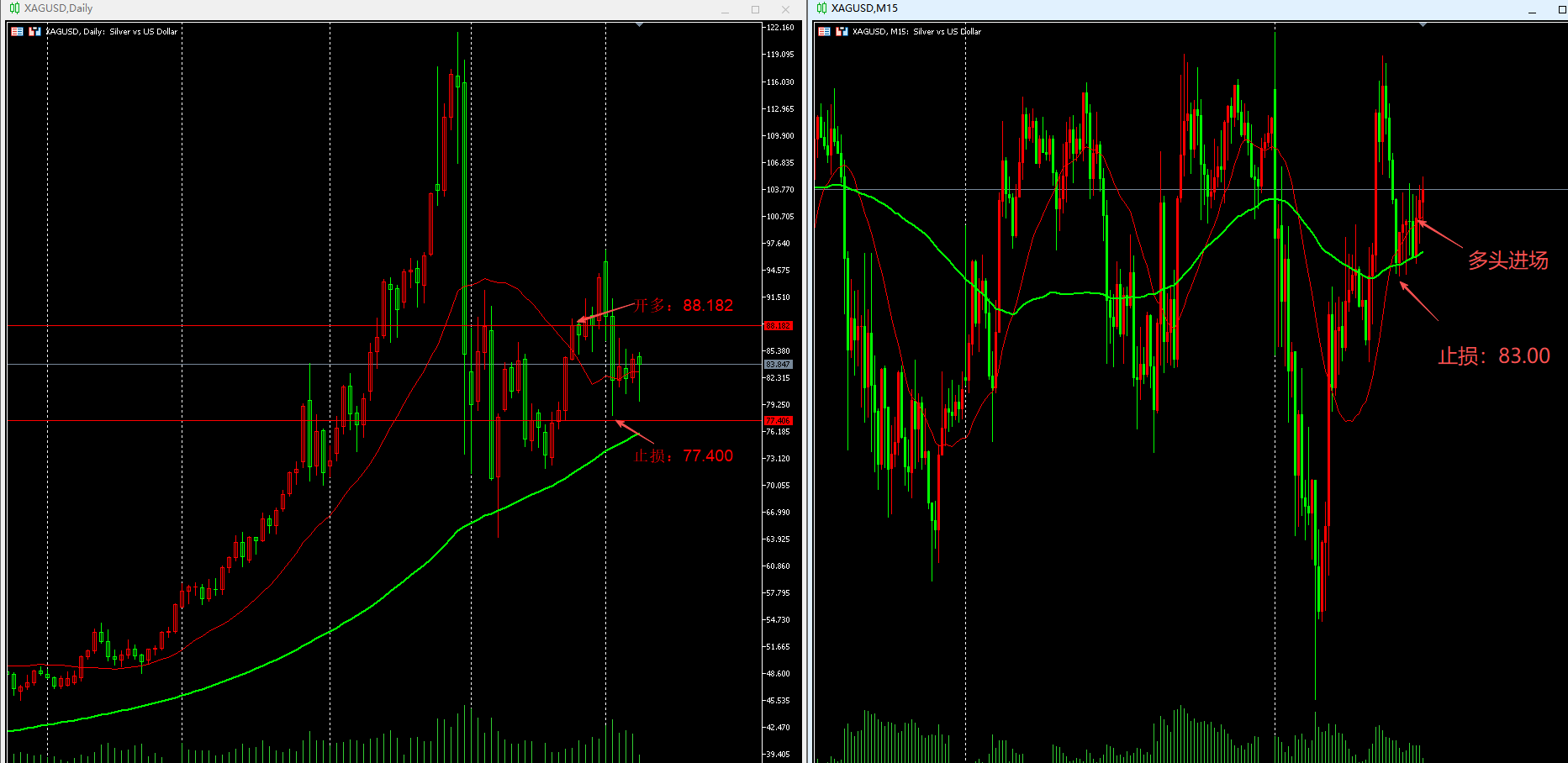The height and width of the screenshot is (763, 1568).
Task: Close the XAGUSD,Daily chart window
Action: 785,10
